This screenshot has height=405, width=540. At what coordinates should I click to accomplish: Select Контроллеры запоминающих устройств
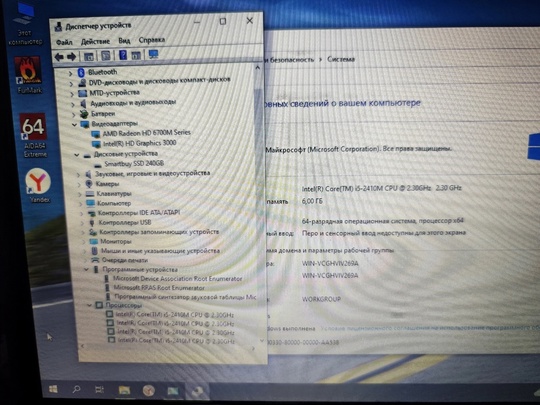pos(159,232)
